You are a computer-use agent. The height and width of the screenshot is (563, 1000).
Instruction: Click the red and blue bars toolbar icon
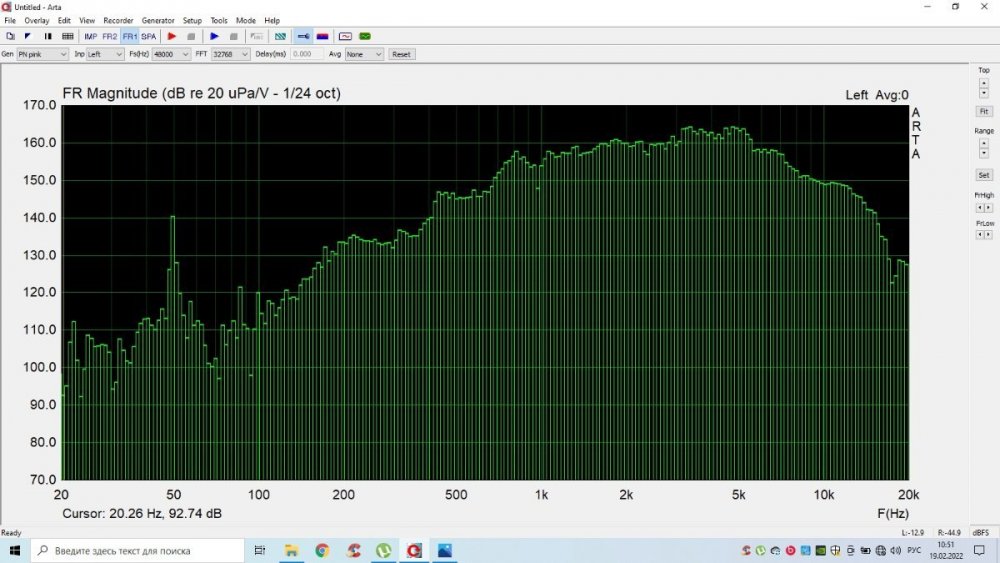tap(322, 36)
